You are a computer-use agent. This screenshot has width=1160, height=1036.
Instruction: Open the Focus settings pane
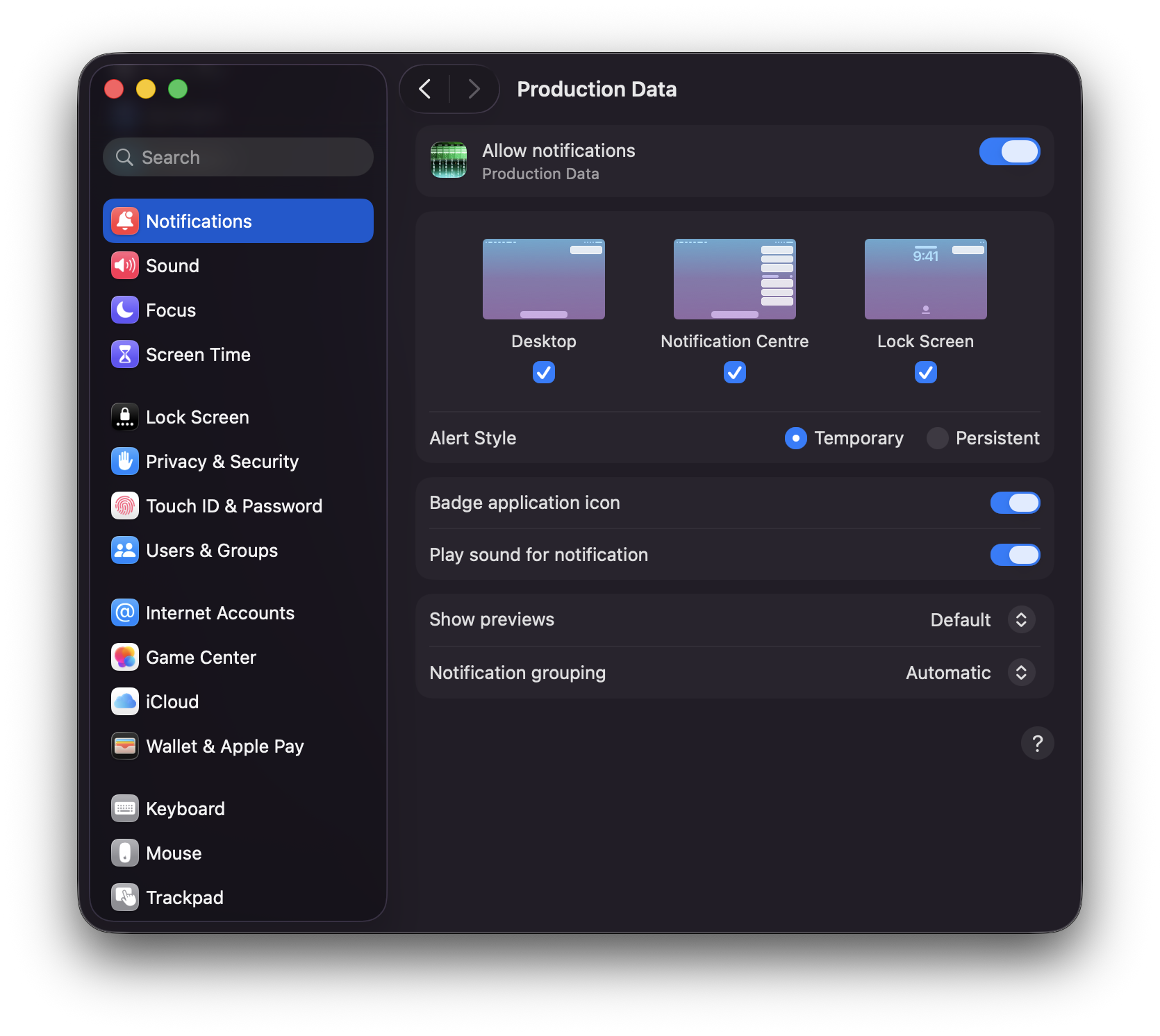pyautogui.click(x=238, y=310)
